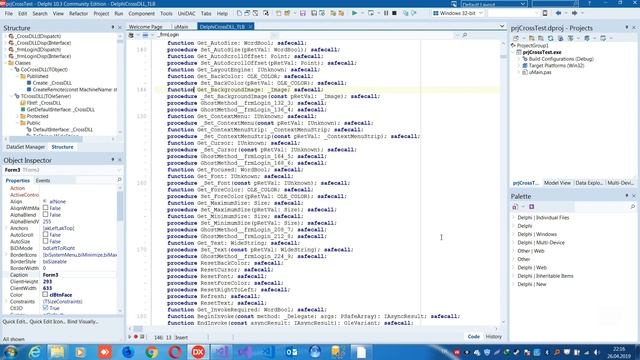640x360 pixels.
Task: Navigate forward with the right arrow
Action: pyautogui.click(x=574, y=13)
